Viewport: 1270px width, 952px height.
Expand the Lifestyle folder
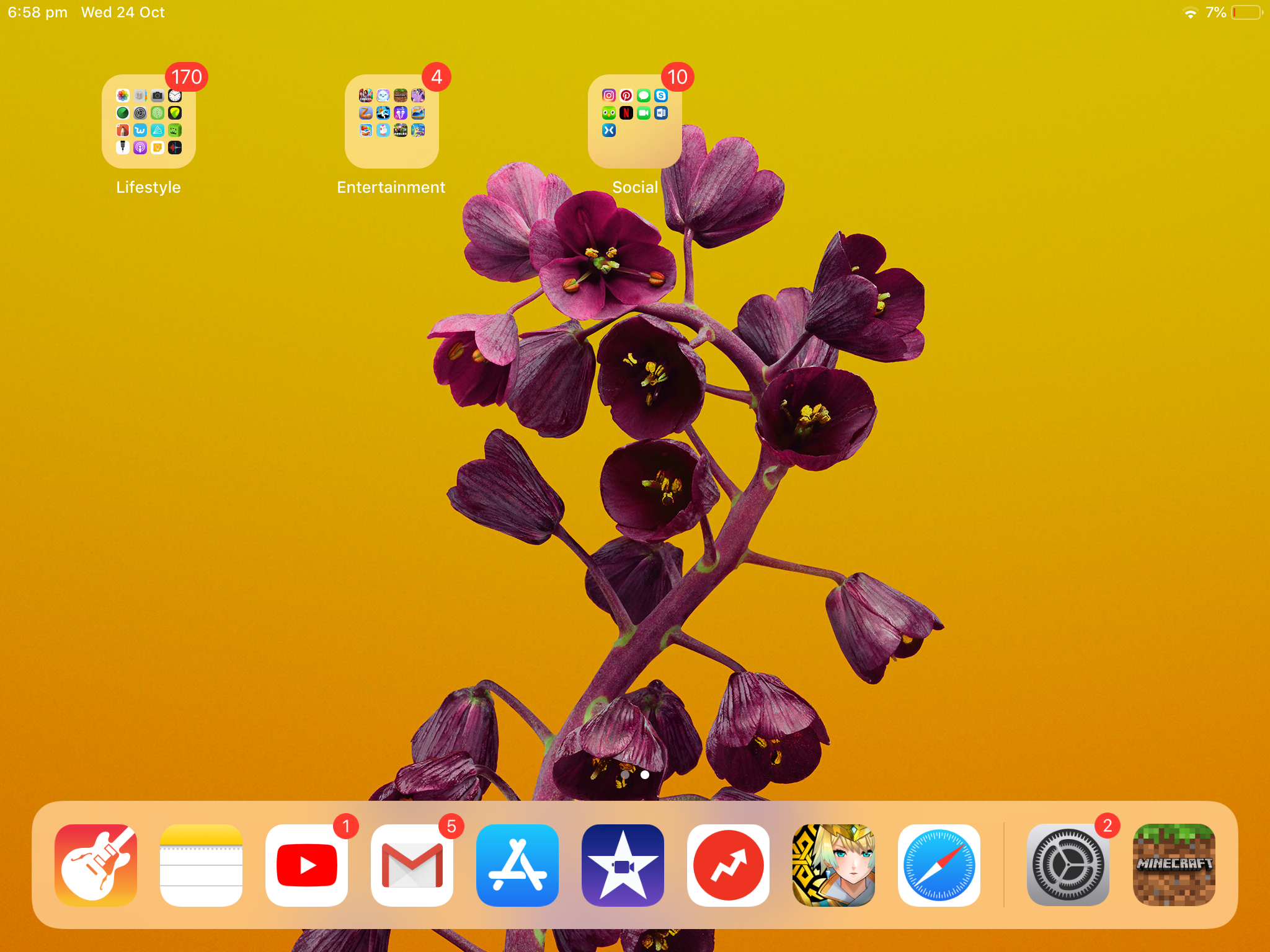pyautogui.click(x=149, y=121)
